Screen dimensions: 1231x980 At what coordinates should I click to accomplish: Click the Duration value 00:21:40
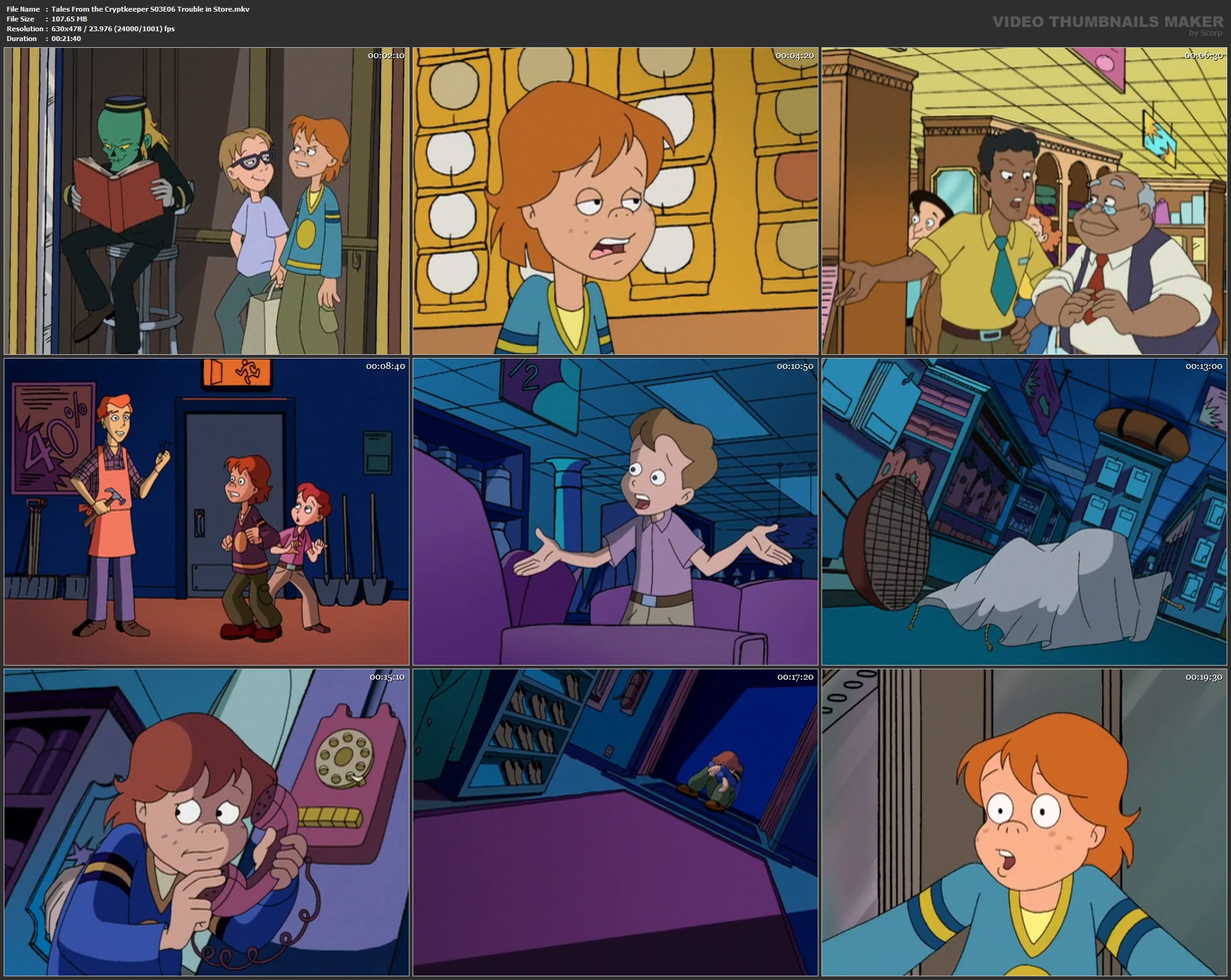(66, 39)
